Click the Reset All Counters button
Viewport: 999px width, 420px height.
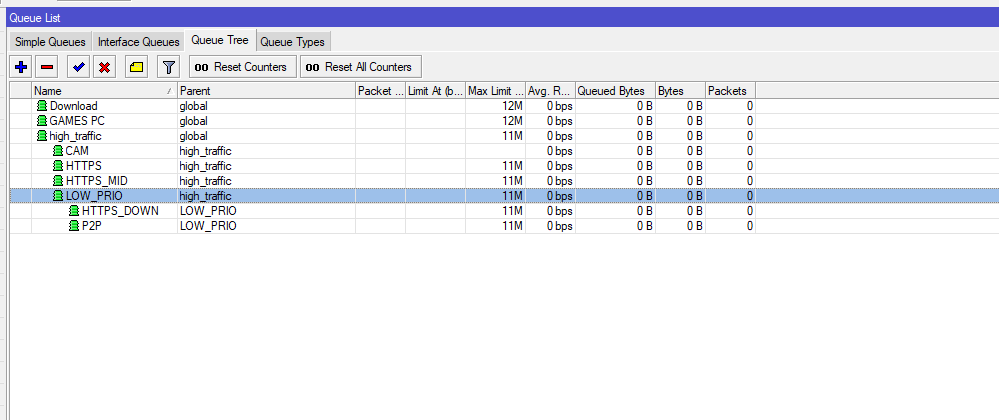(x=361, y=67)
